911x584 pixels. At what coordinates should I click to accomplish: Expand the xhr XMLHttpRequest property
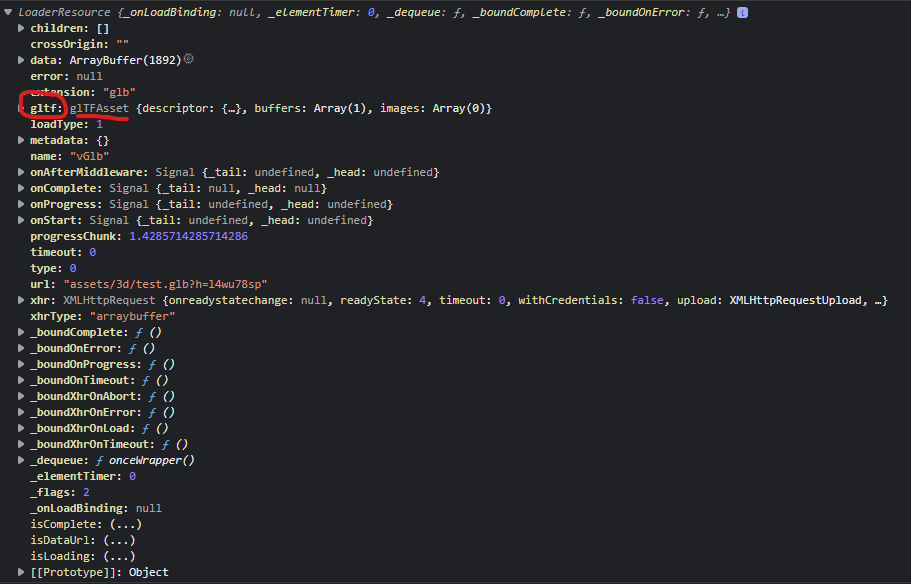[x=20, y=299]
